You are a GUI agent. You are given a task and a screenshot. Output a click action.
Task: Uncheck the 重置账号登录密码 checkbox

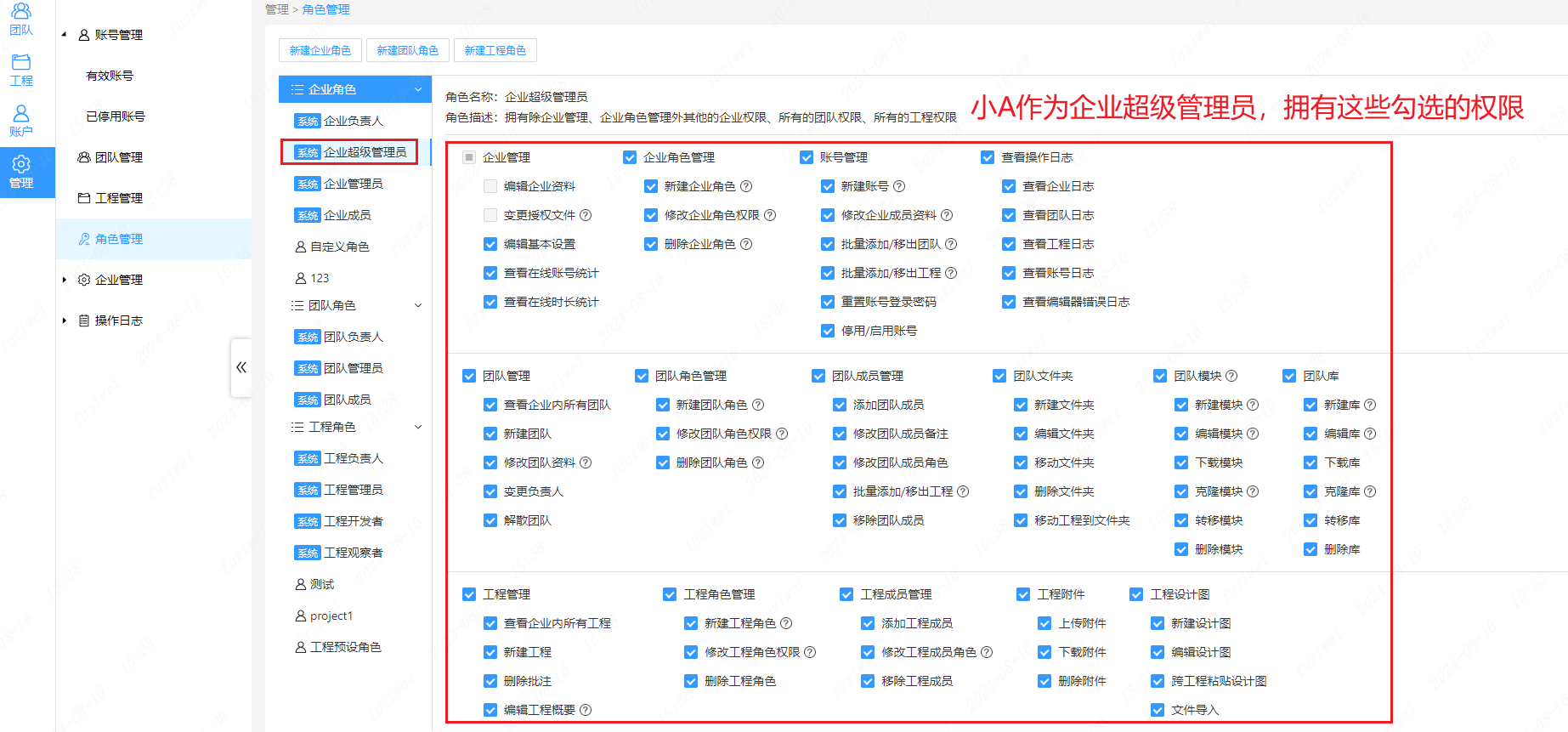(x=828, y=302)
